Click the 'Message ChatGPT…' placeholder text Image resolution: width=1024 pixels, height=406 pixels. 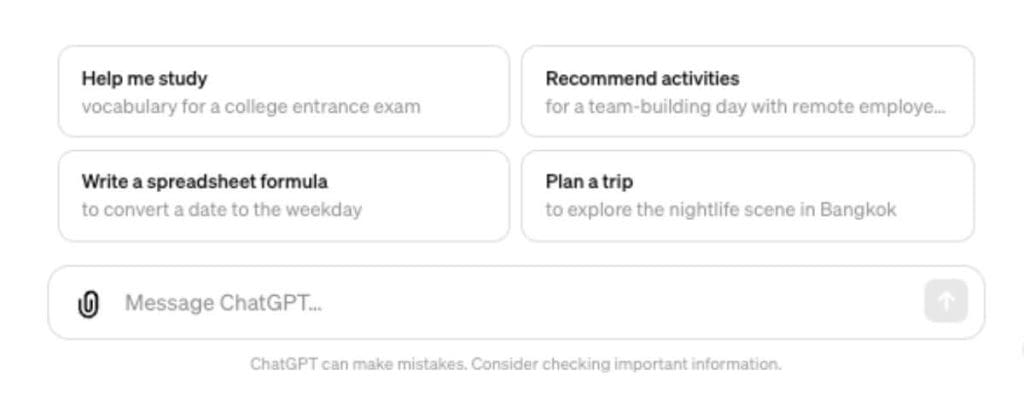pos(223,303)
